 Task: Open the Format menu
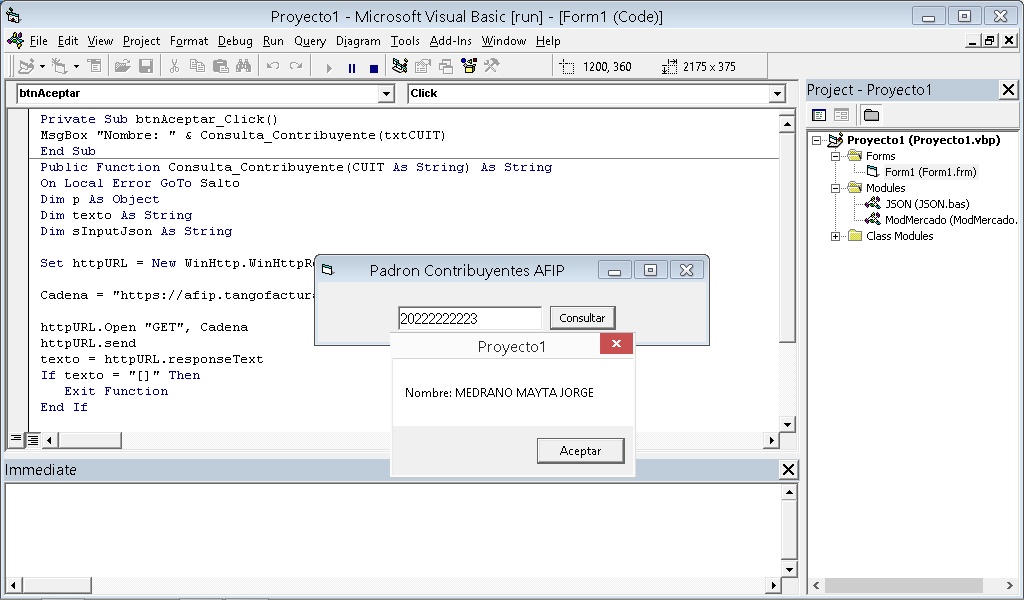[189, 41]
